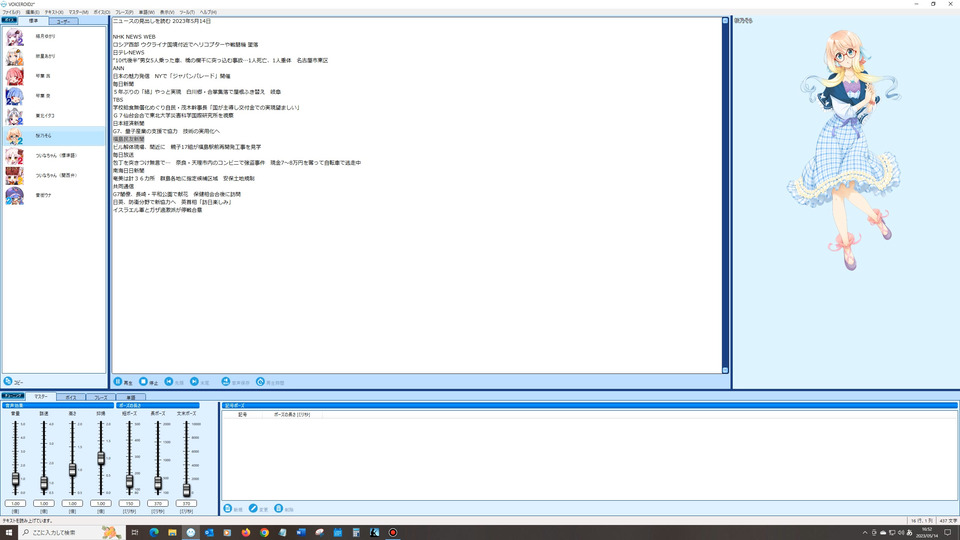
Task: Switch to the マスター tuning tab
Action: coord(41,397)
